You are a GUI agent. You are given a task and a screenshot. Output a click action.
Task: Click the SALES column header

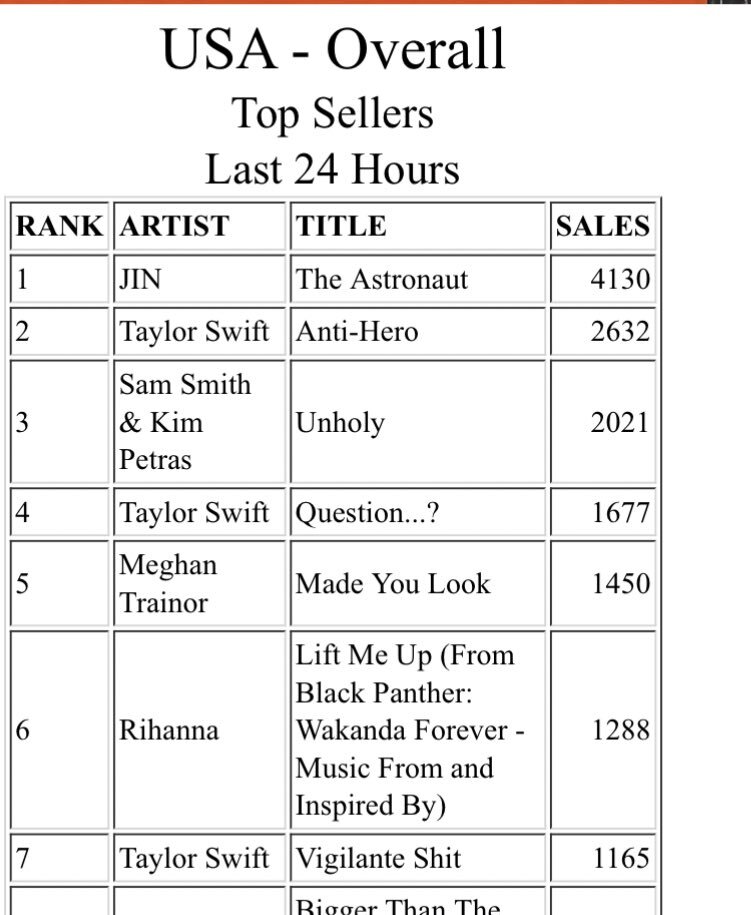(x=603, y=227)
